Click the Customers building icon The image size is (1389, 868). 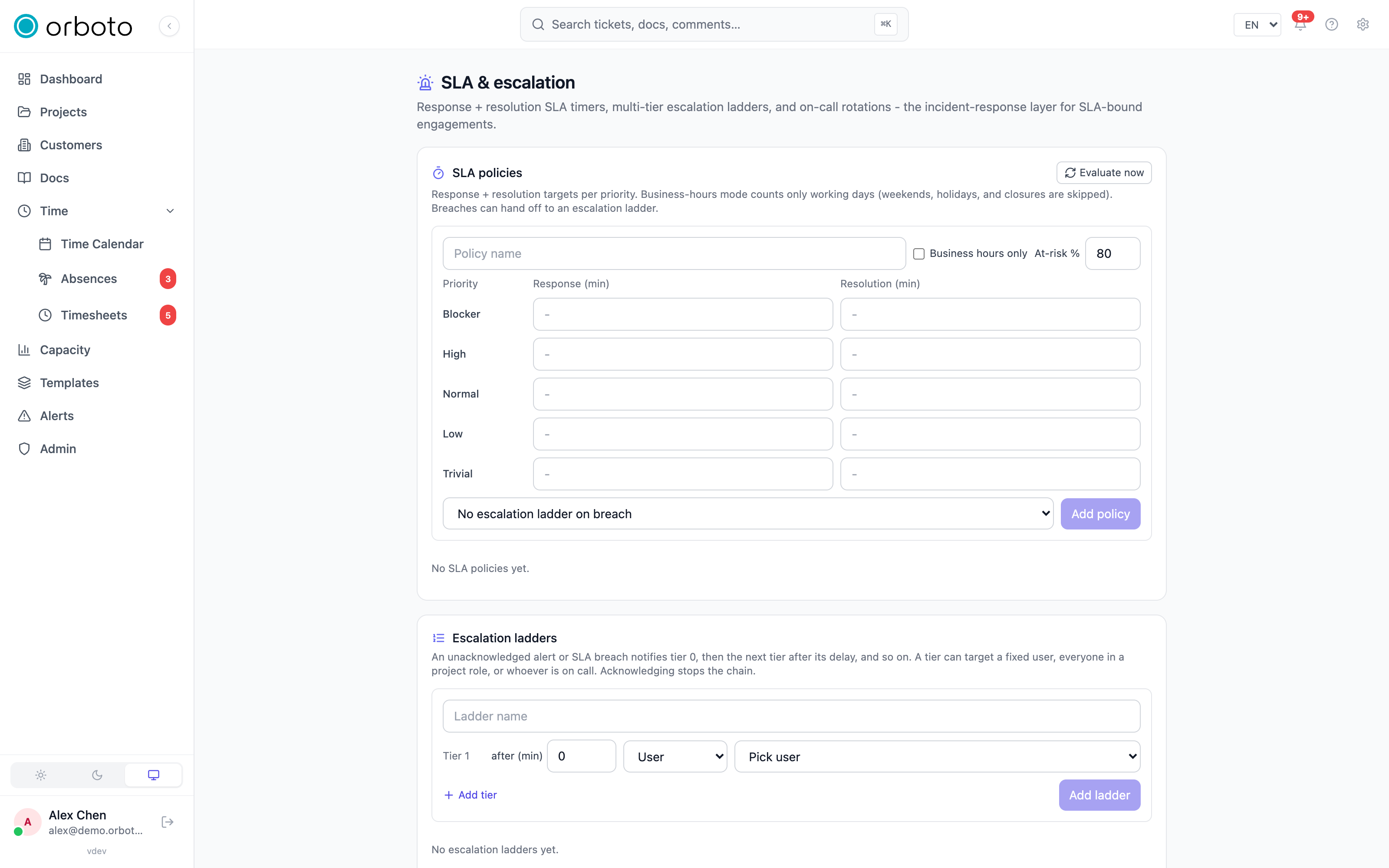pyautogui.click(x=24, y=145)
